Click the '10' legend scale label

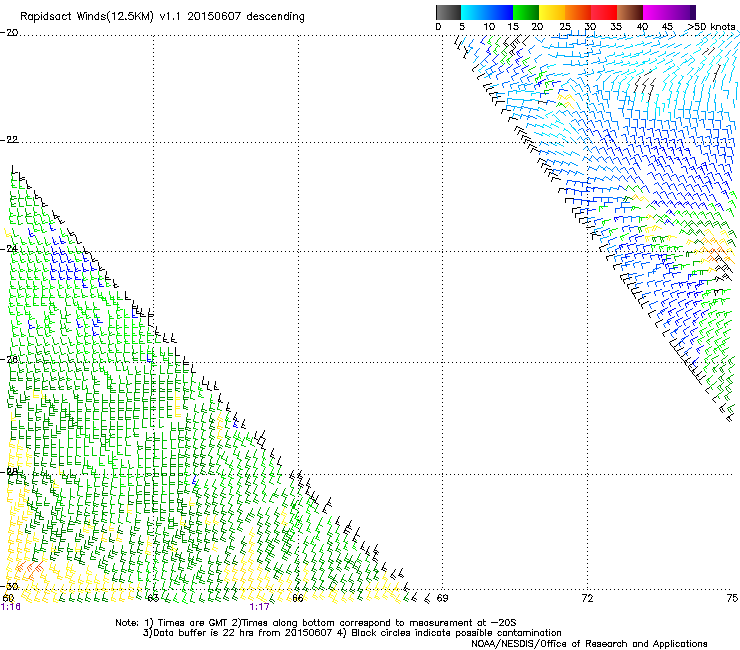[489, 27]
